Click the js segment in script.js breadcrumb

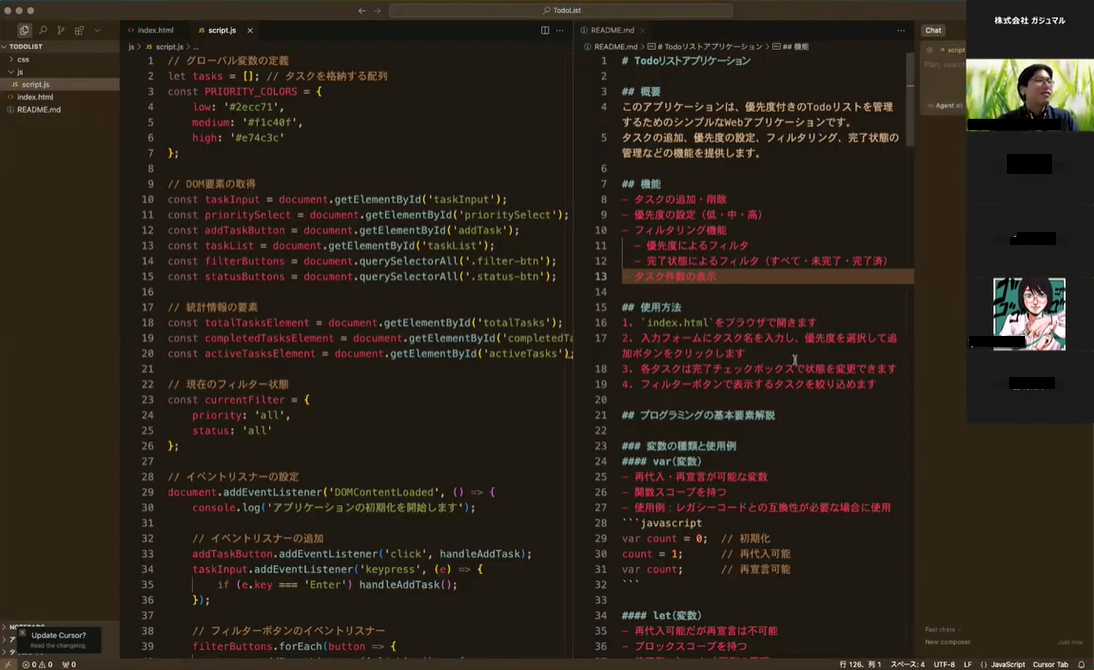pos(131,47)
